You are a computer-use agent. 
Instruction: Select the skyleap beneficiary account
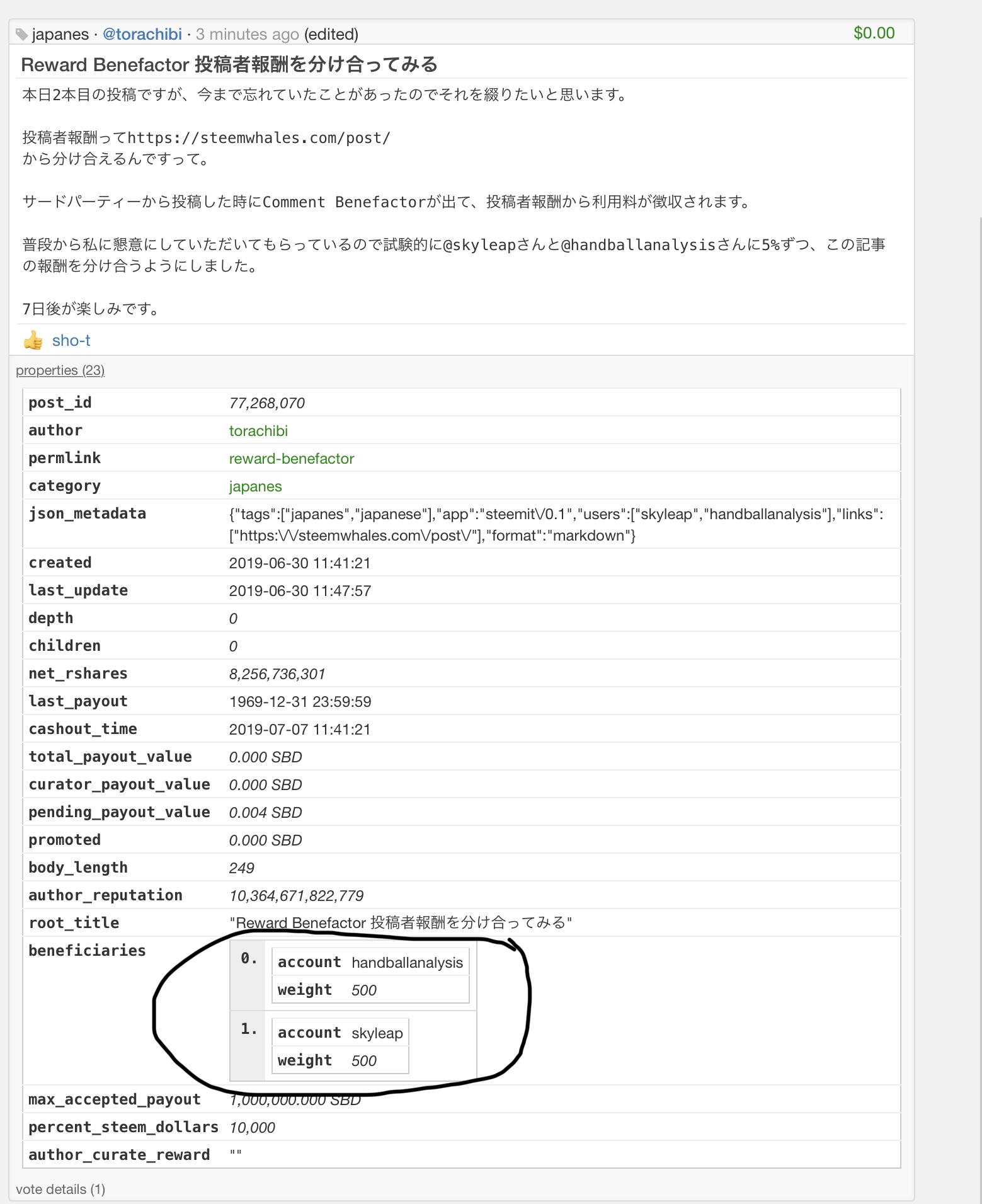pos(377,1033)
